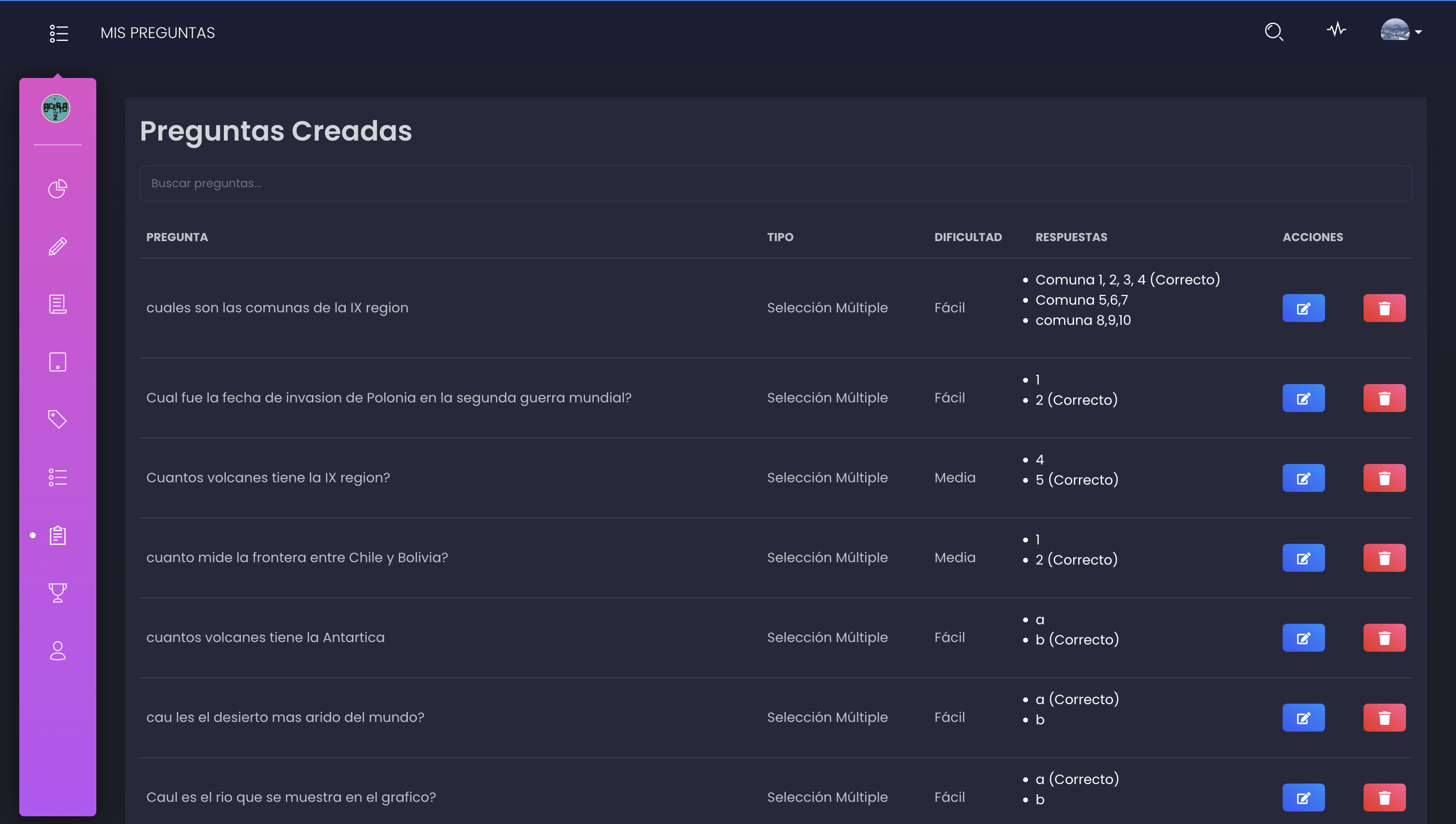Click the ordered list icon in sidebar
1456x824 pixels.
click(x=58, y=477)
